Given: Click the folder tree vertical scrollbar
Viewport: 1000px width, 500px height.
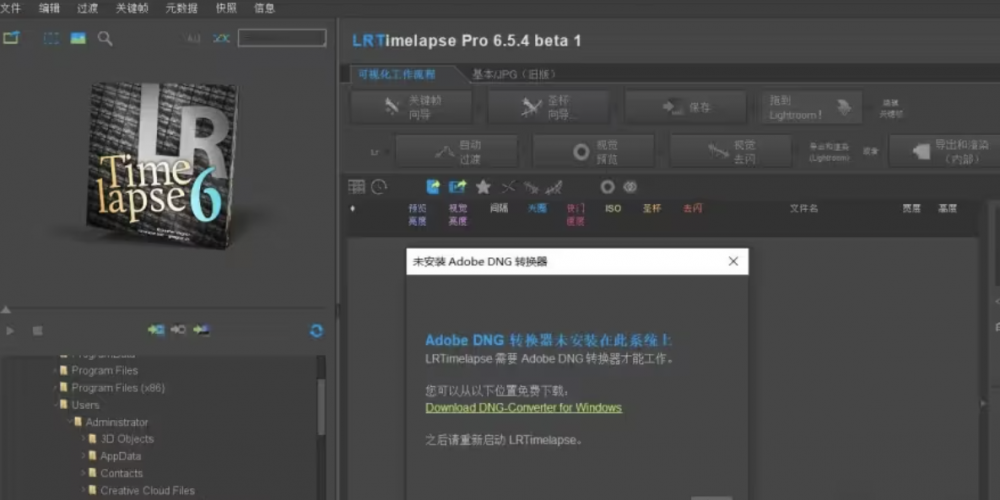Looking at the screenshot, I should coord(321,407).
